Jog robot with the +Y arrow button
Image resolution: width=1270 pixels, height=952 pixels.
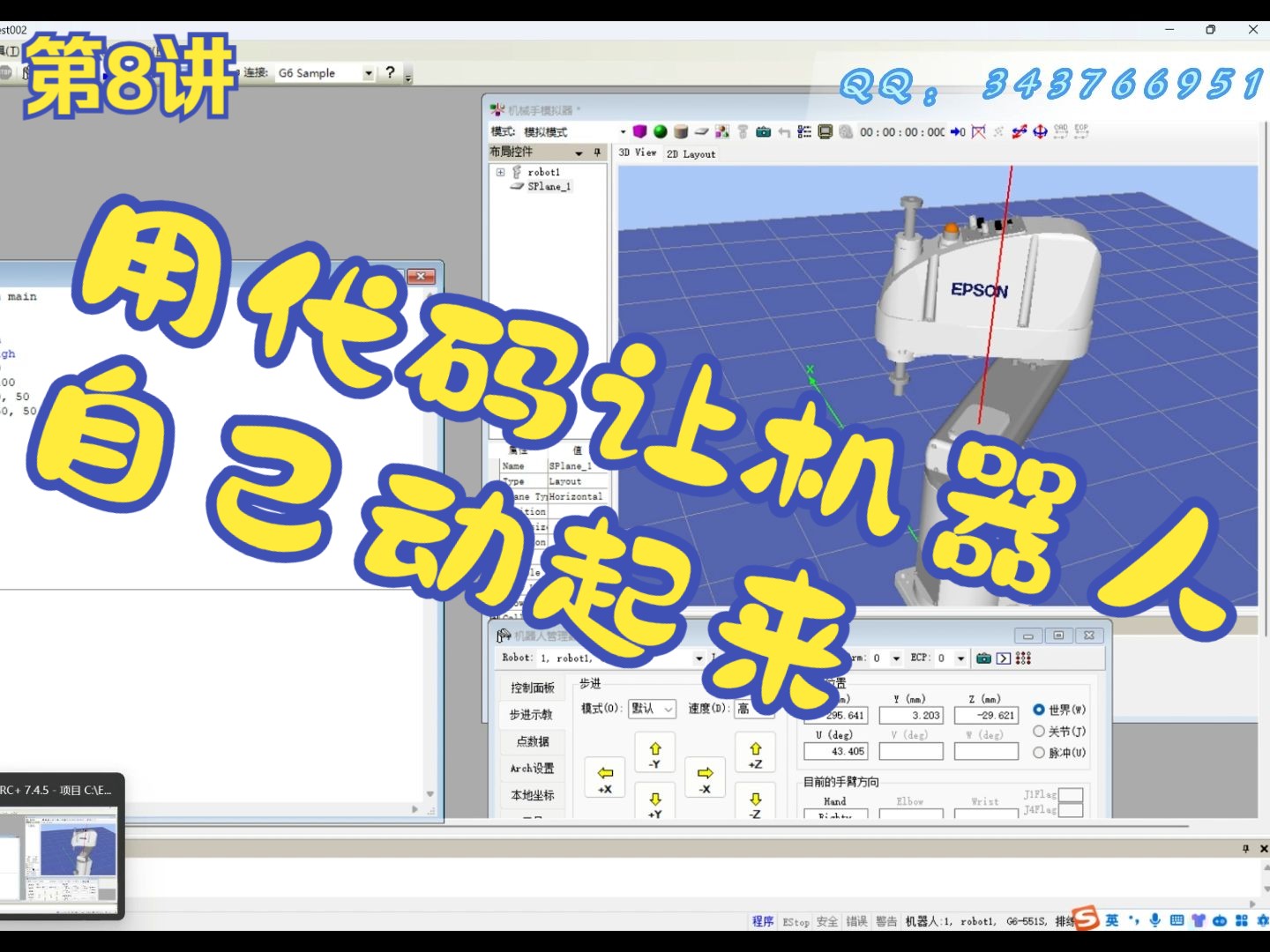(655, 801)
